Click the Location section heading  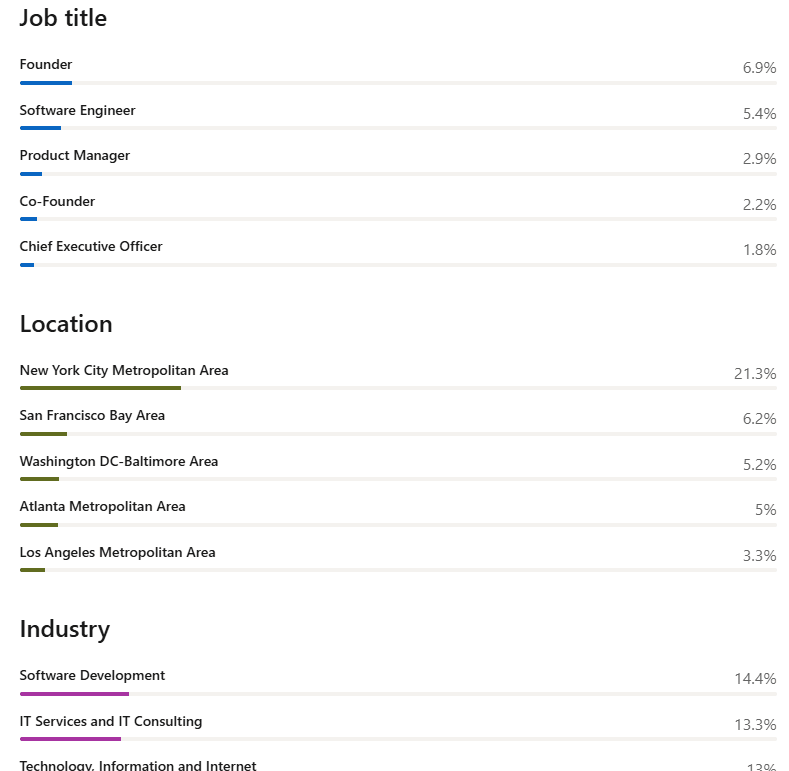(66, 324)
